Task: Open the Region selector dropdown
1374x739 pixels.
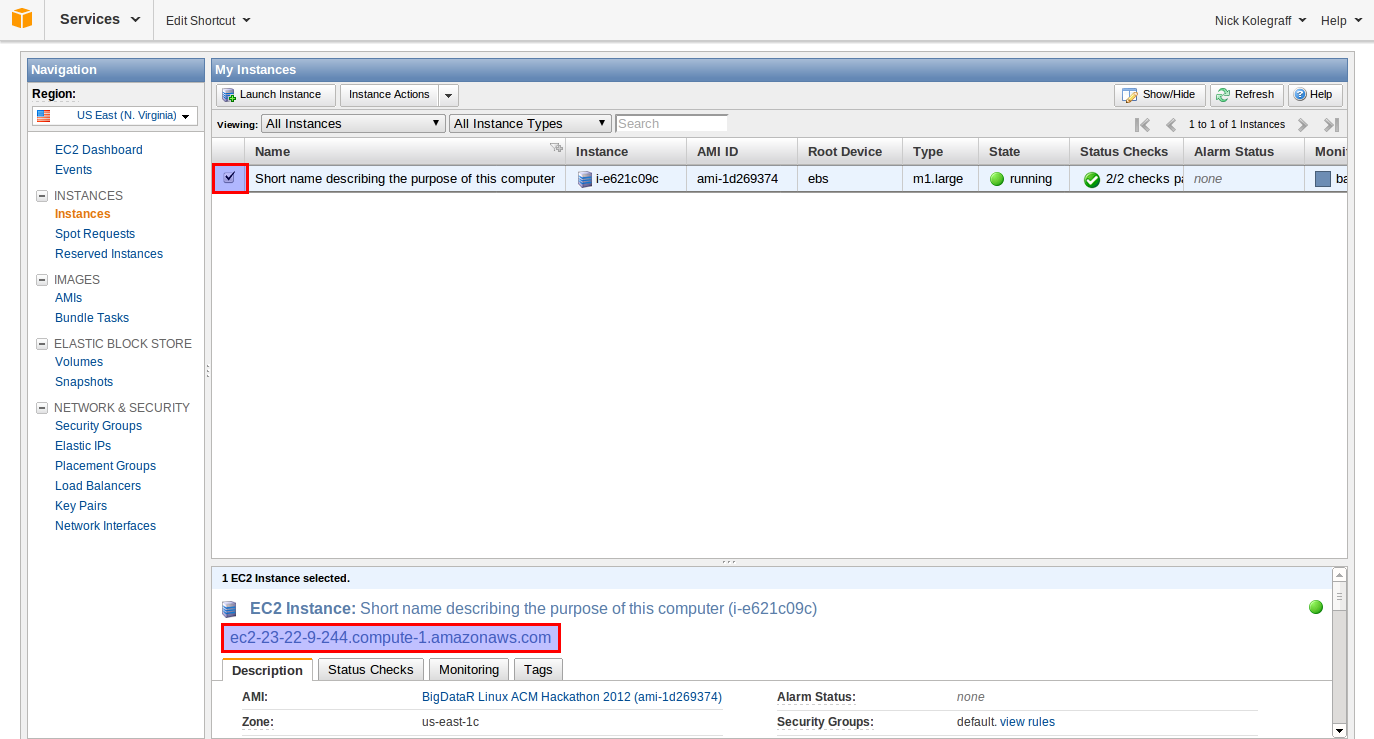Action: pos(115,116)
